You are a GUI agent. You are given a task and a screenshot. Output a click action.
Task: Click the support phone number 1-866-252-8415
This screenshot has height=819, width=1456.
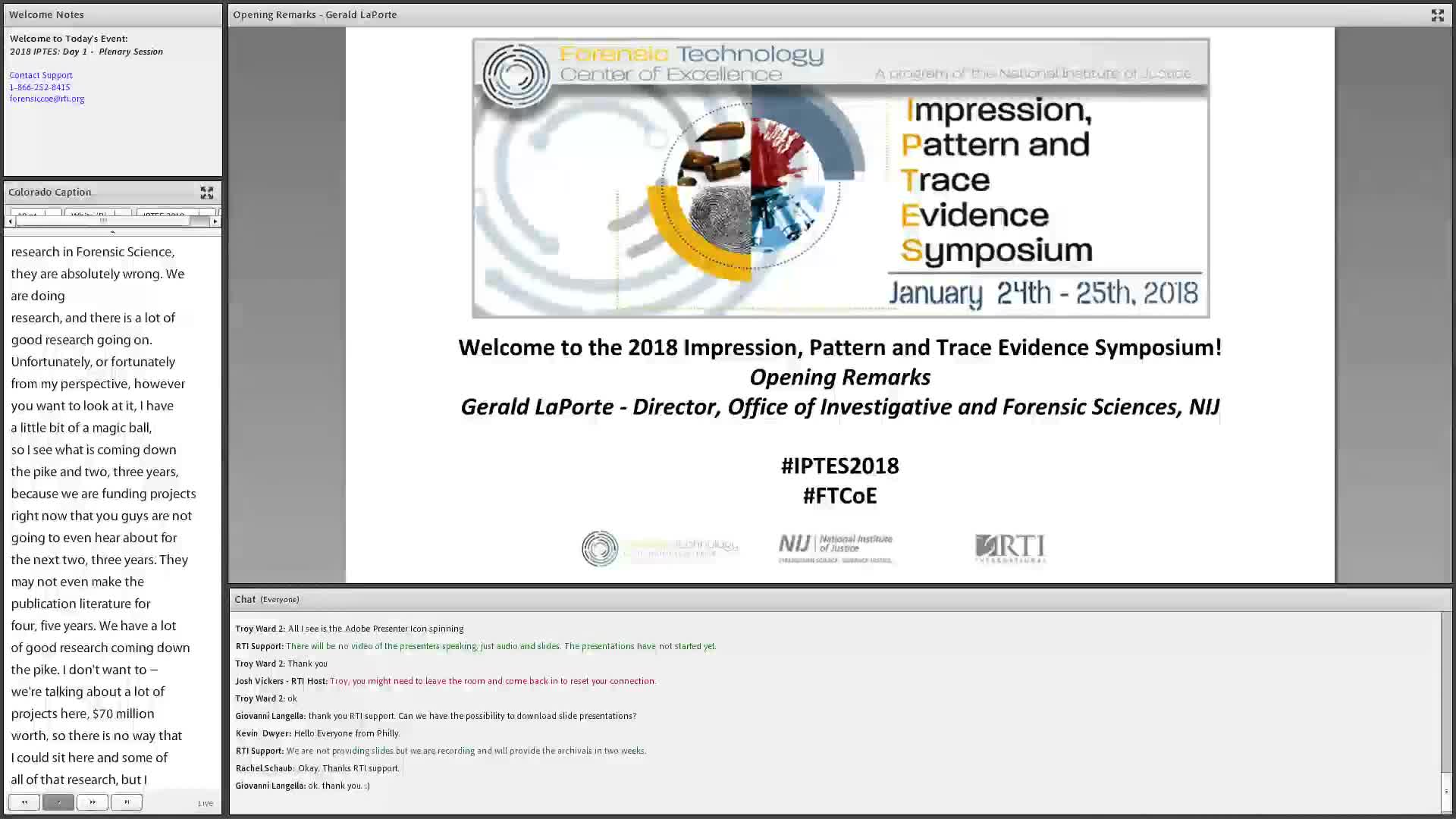click(x=39, y=87)
